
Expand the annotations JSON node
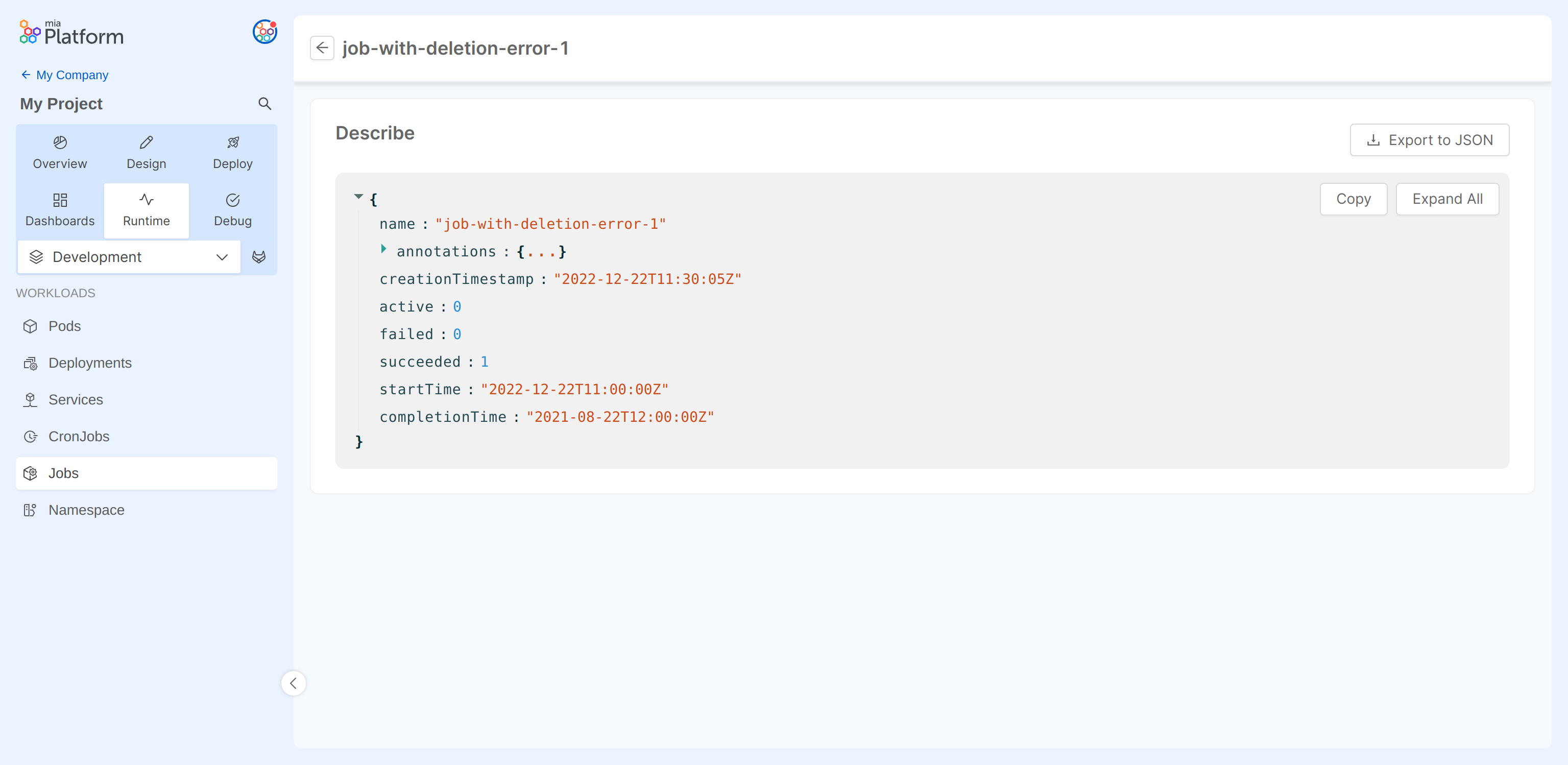coord(383,249)
